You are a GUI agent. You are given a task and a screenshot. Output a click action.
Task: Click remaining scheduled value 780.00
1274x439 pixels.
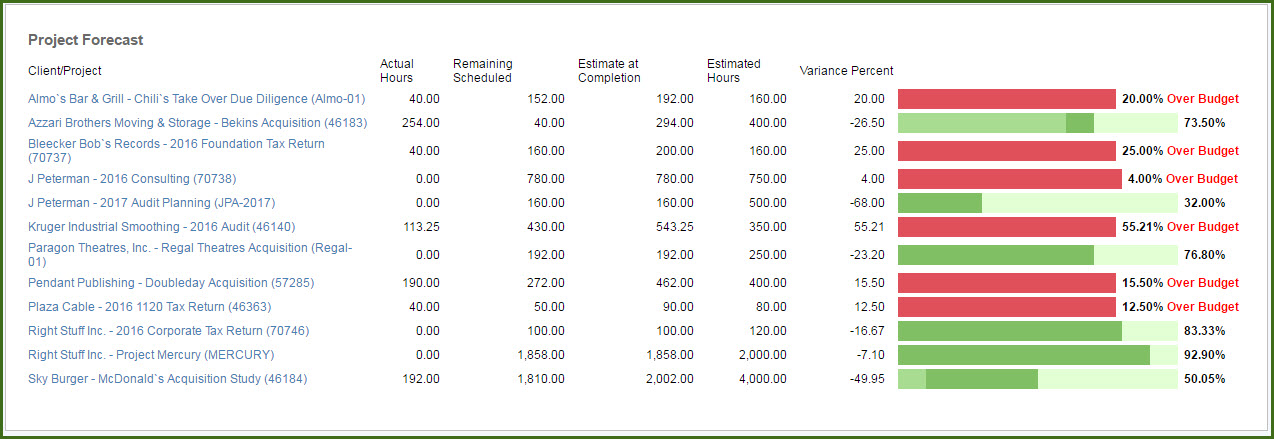click(546, 179)
